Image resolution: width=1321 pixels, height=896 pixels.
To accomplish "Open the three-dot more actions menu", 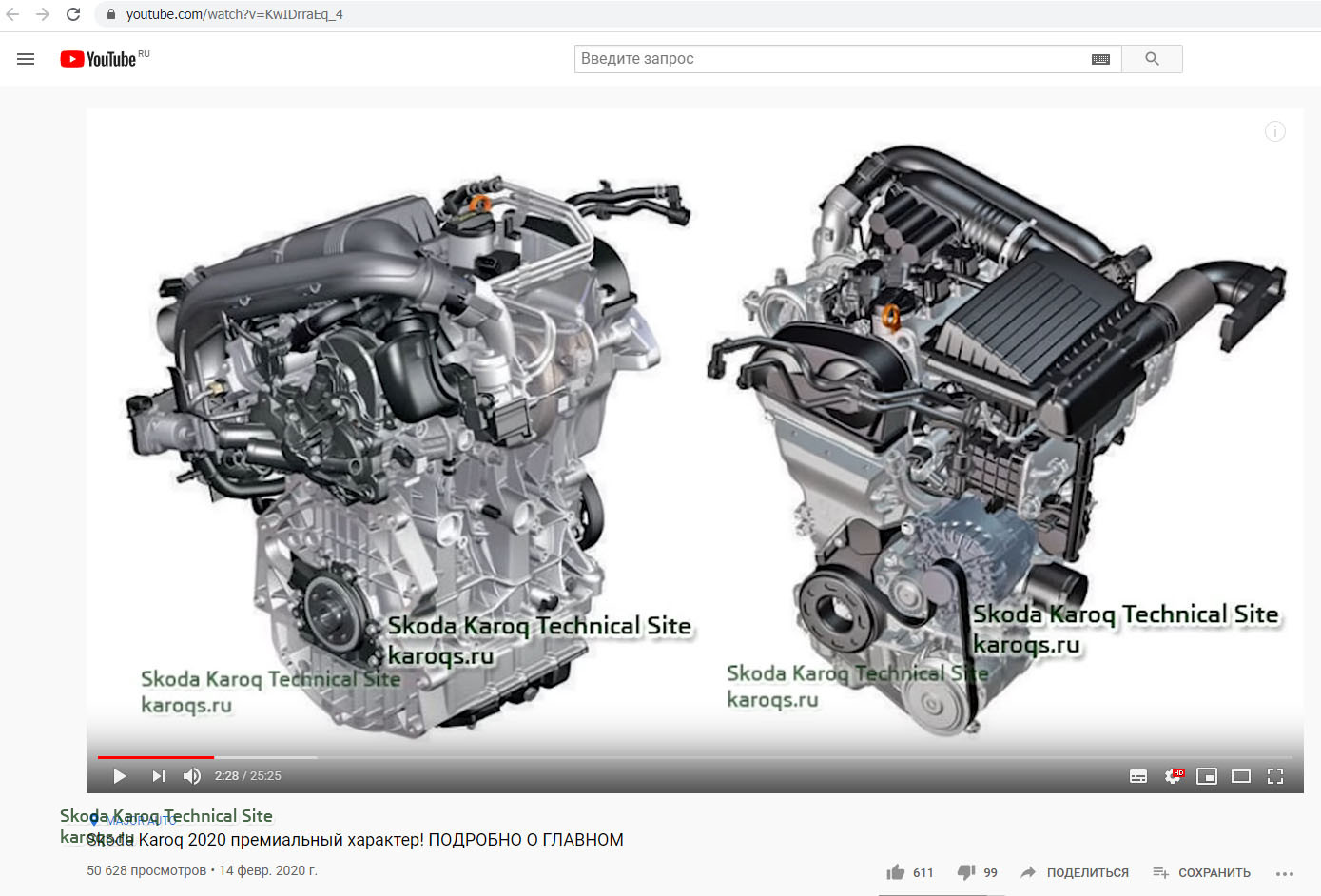I will (1285, 873).
